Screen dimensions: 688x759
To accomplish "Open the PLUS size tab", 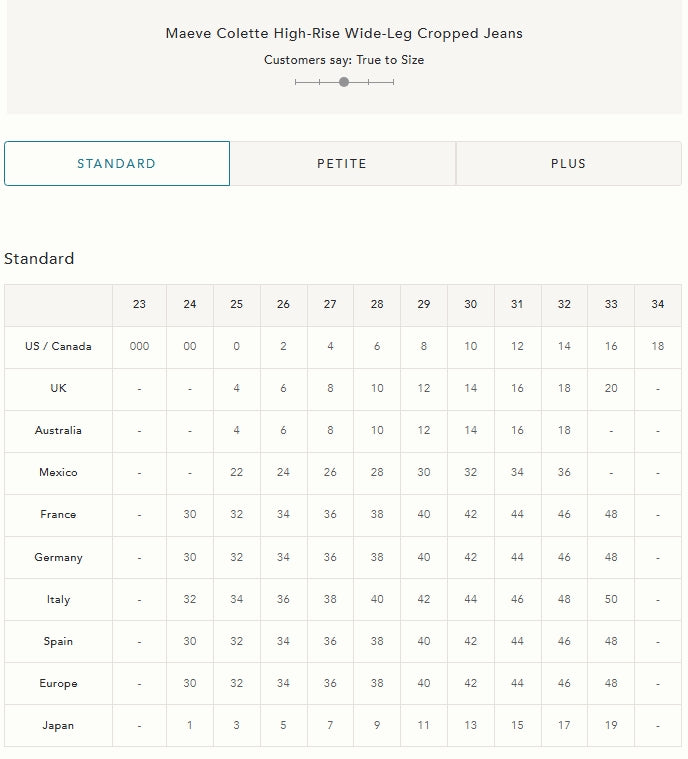I will coord(568,164).
